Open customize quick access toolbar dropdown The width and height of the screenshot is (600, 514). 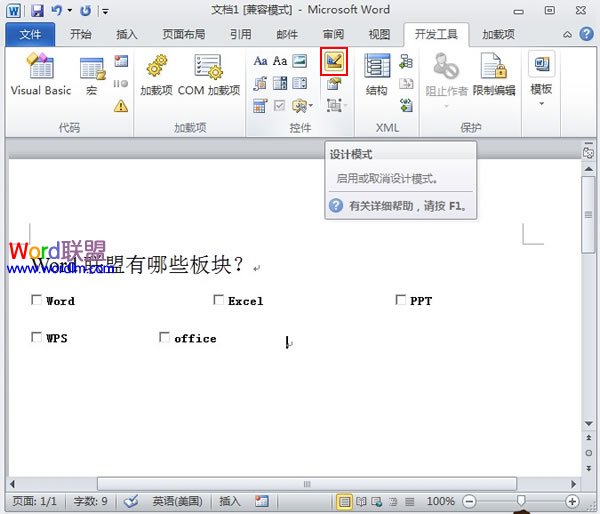(x=105, y=11)
